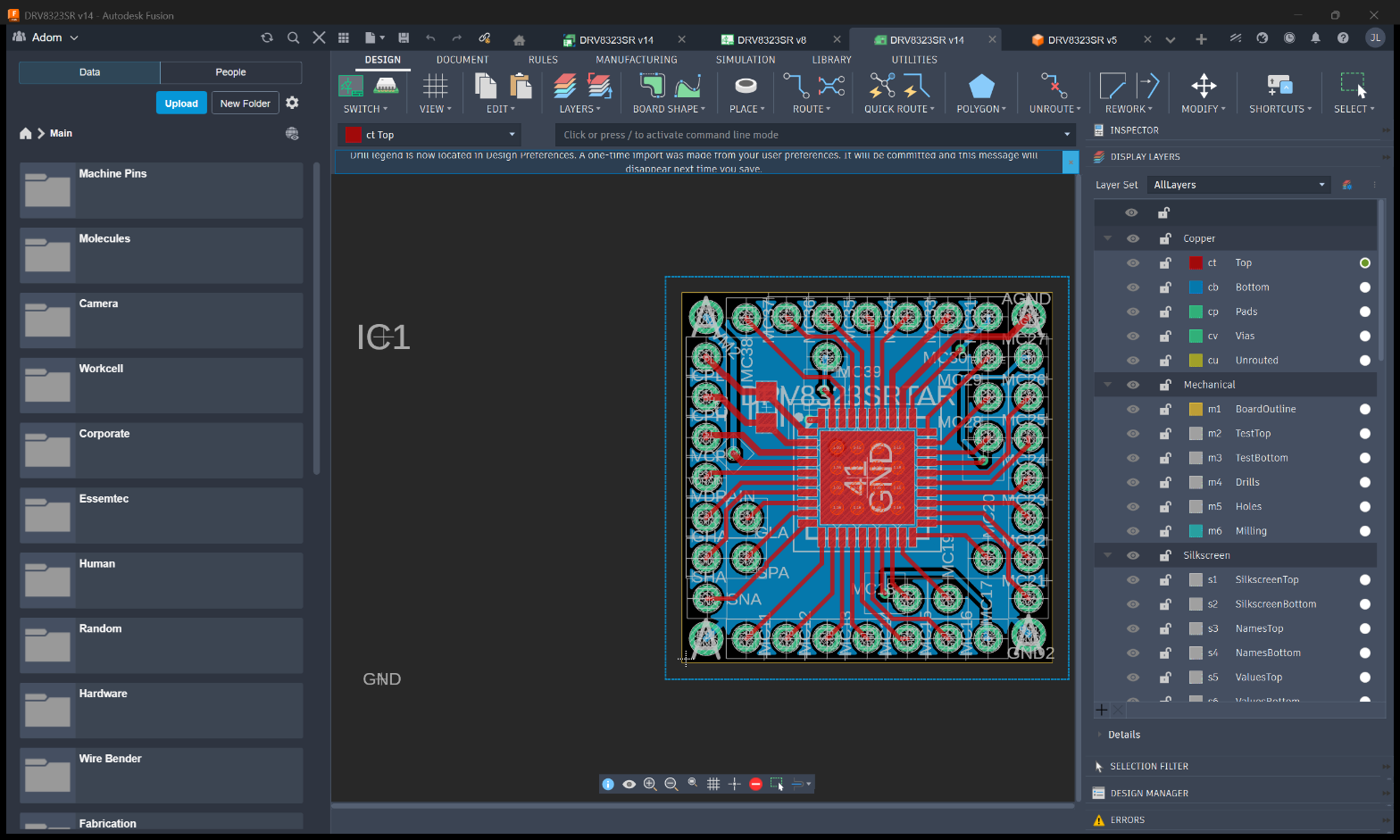Click the 3D PCB switch icon
The height and width of the screenshot is (840, 1400).
click(387, 86)
